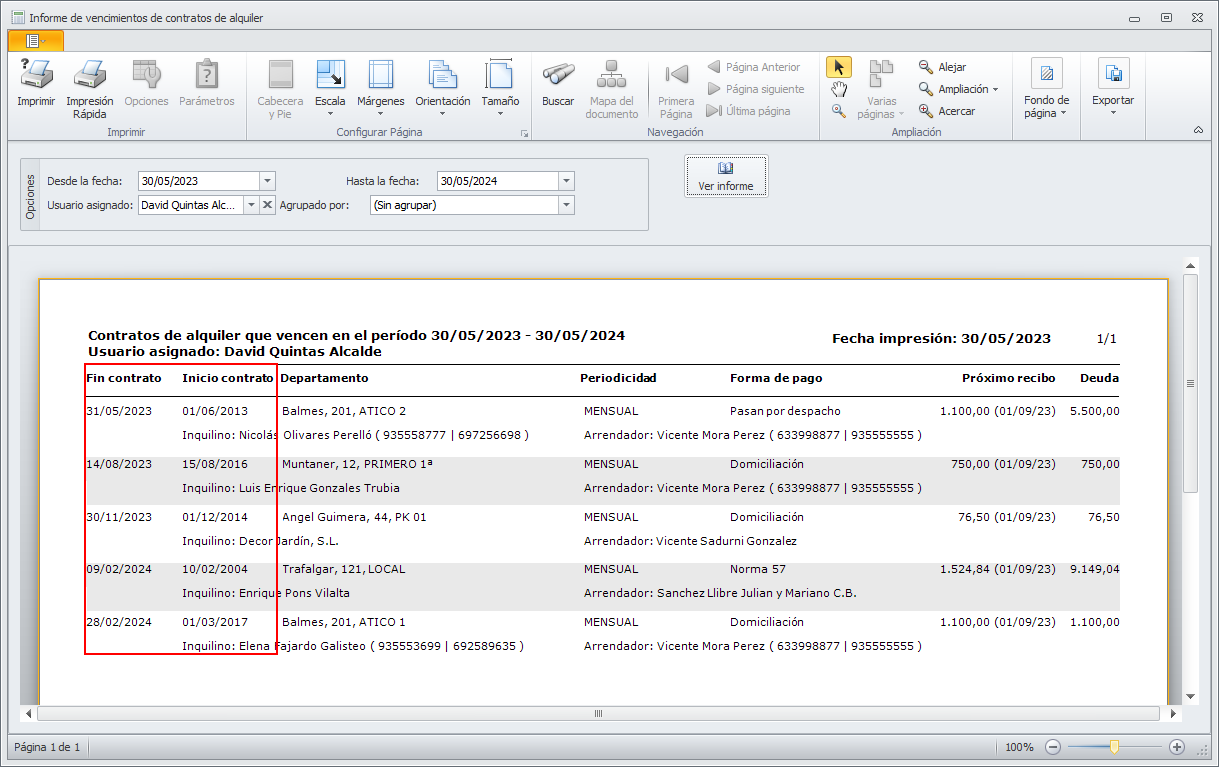The image size is (1219, 767).
Task: Click the zoom slider handle
Action: [x=1114, y=747]
